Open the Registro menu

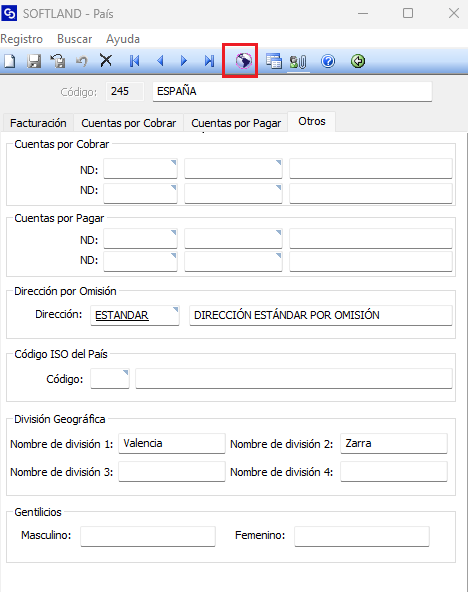point(22,39)
